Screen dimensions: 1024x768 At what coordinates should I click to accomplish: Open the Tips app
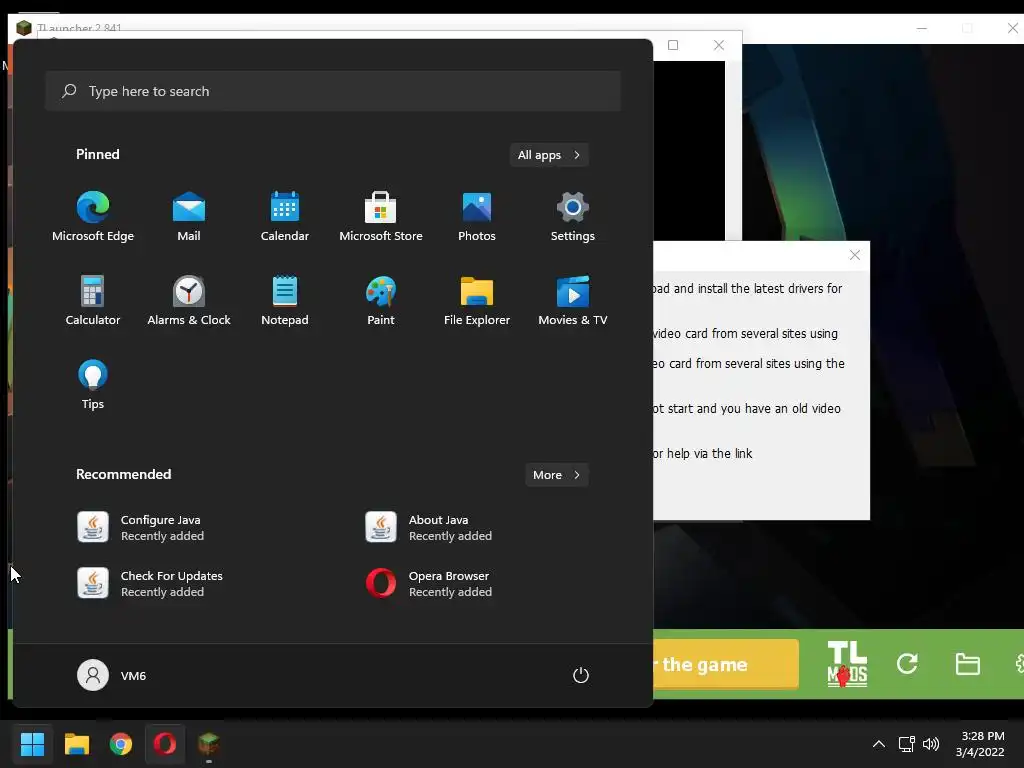(x=93, y=385)
